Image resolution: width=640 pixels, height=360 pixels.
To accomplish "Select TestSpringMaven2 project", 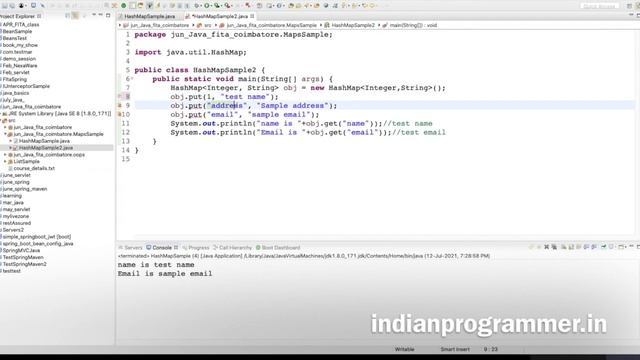I will (x=24, y=264).
